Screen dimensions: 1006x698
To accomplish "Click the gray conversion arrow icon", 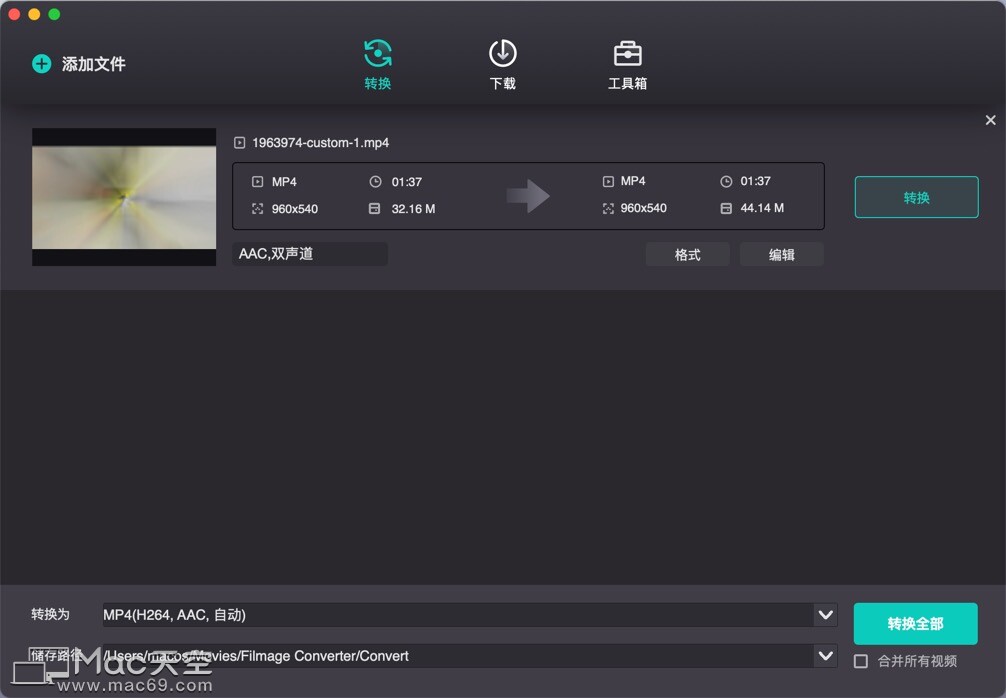I will coord(530,196).
